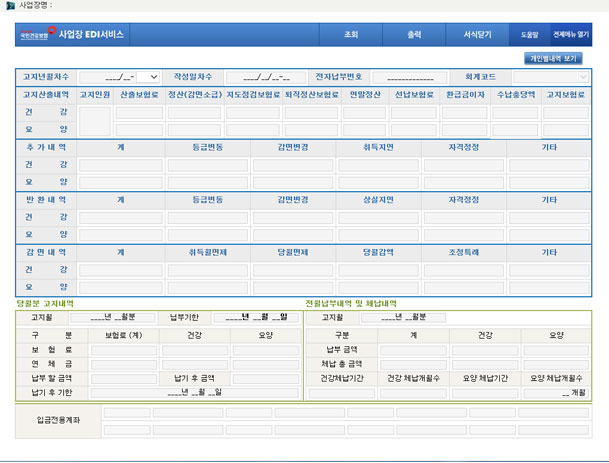
Task: Focus the 고지년월차수 date field
Action: coord(108,77)
